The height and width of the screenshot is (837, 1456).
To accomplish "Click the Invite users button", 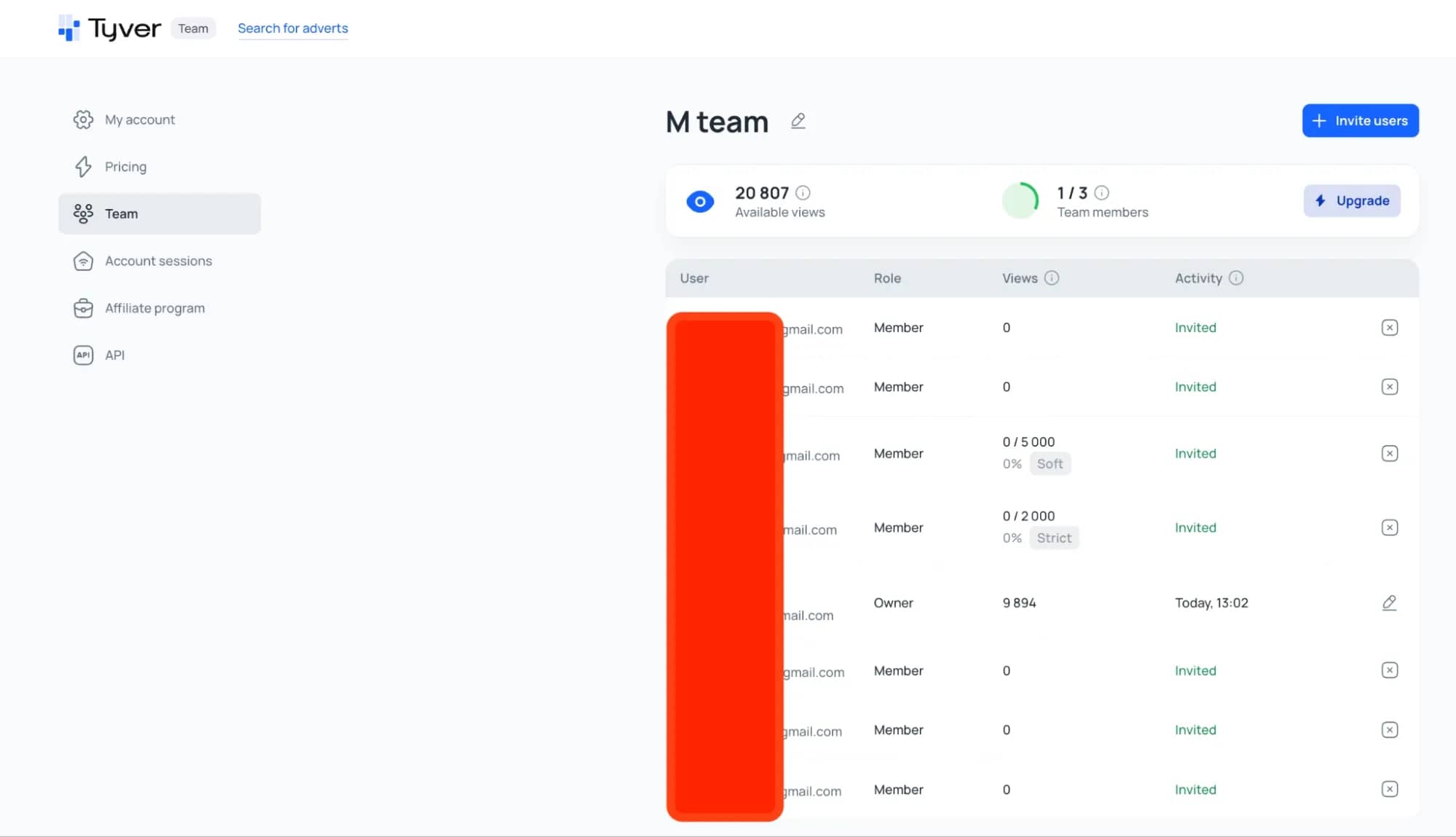I will (1360, 120).
